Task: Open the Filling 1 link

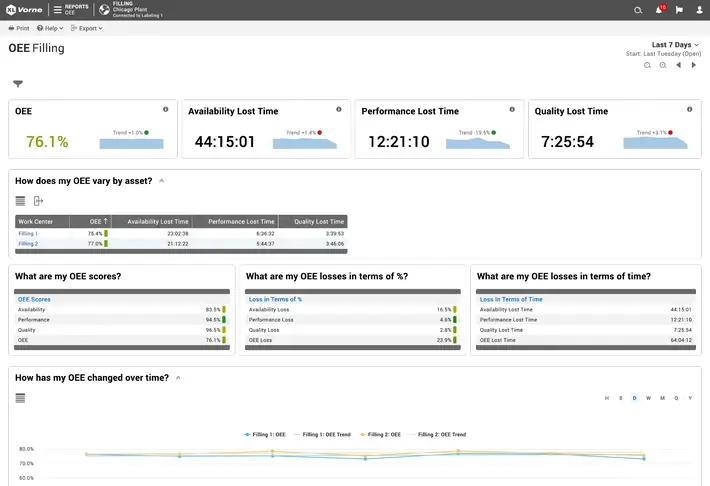Action: pos(28,234)
